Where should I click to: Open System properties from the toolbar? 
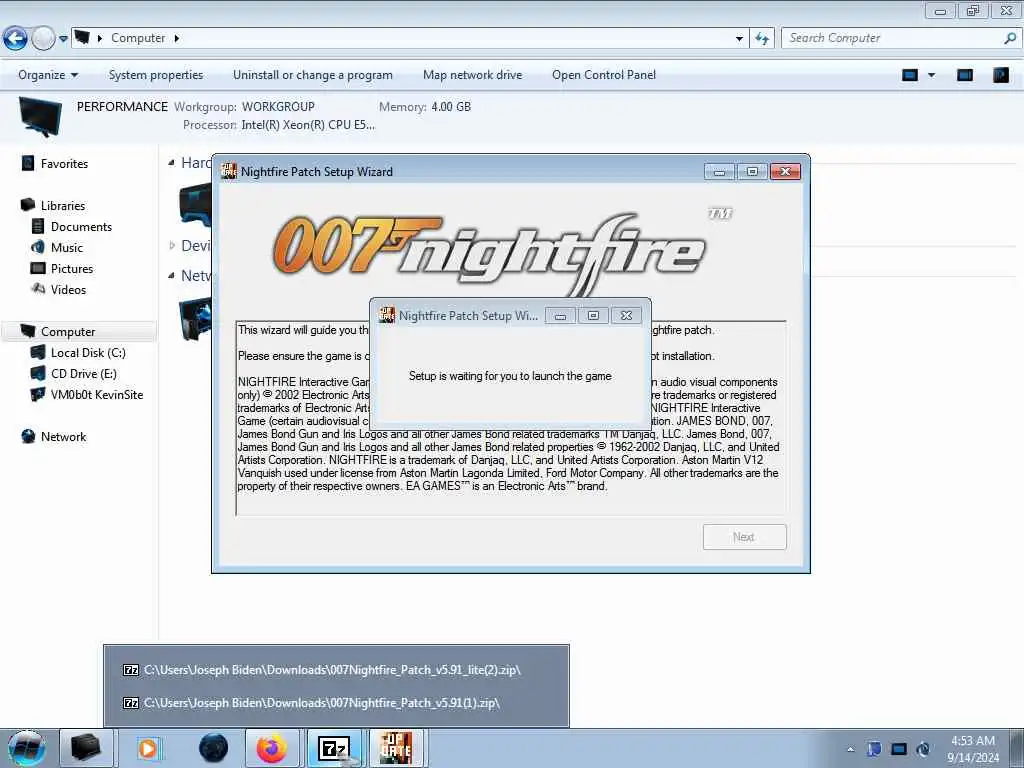(x=155, y=75)
